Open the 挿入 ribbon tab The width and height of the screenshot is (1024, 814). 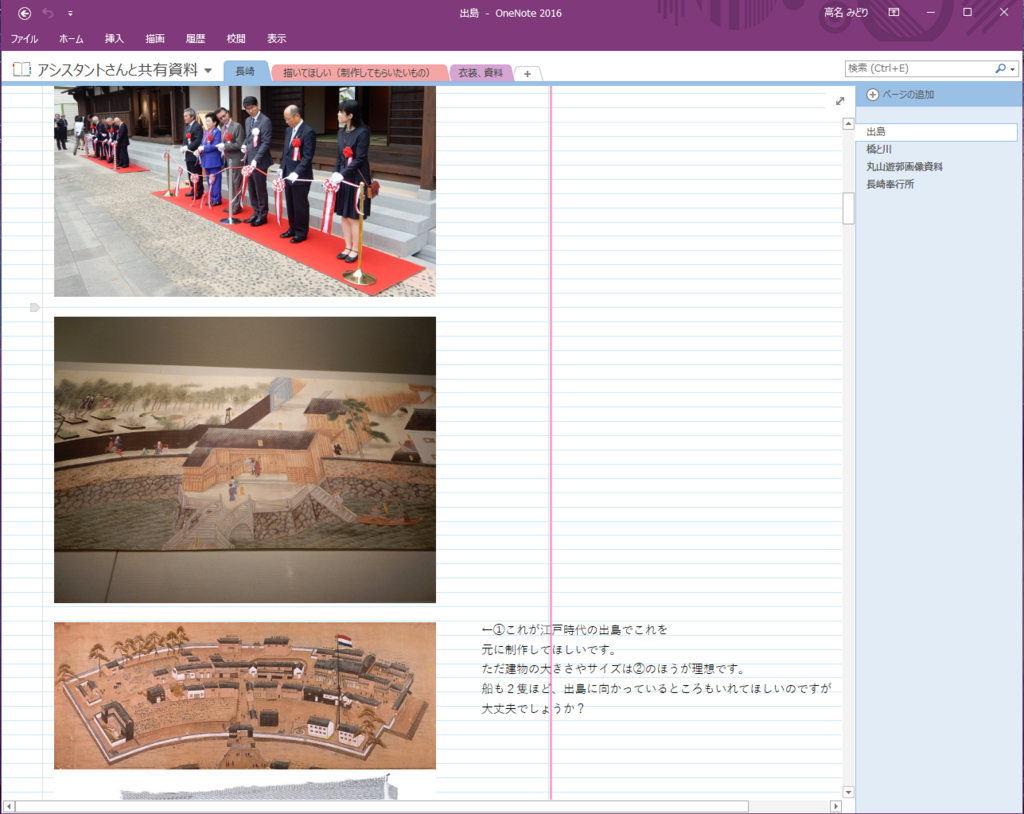tap(114, 39)
